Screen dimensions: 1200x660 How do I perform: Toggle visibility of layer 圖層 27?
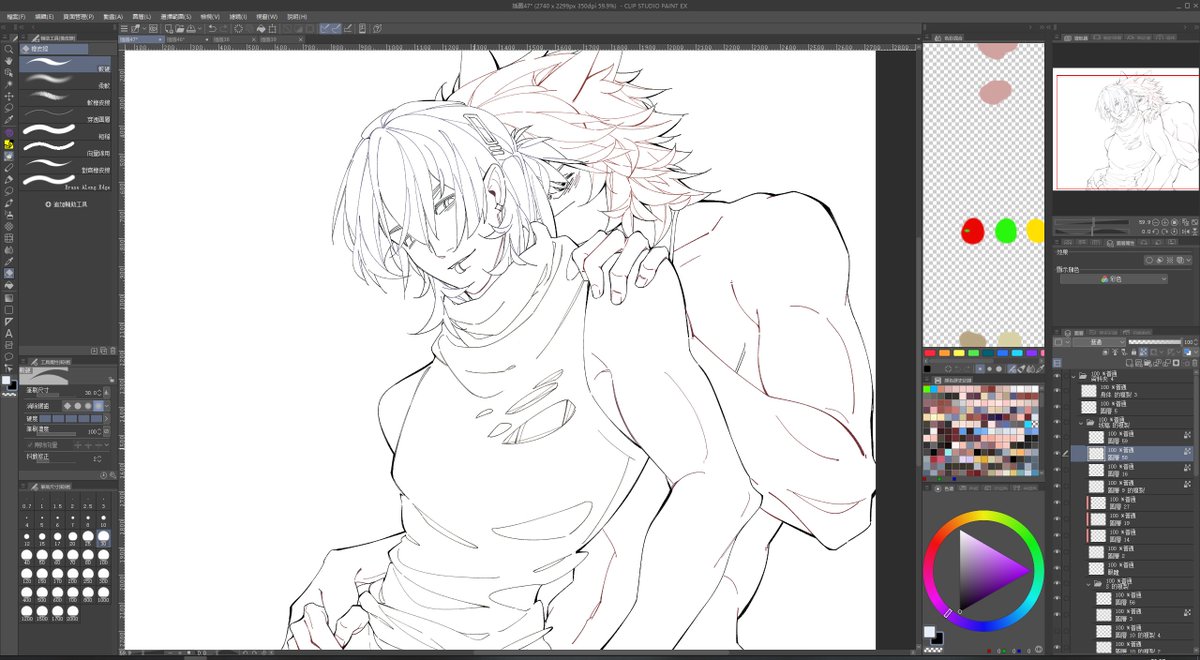coord(1057,503)
